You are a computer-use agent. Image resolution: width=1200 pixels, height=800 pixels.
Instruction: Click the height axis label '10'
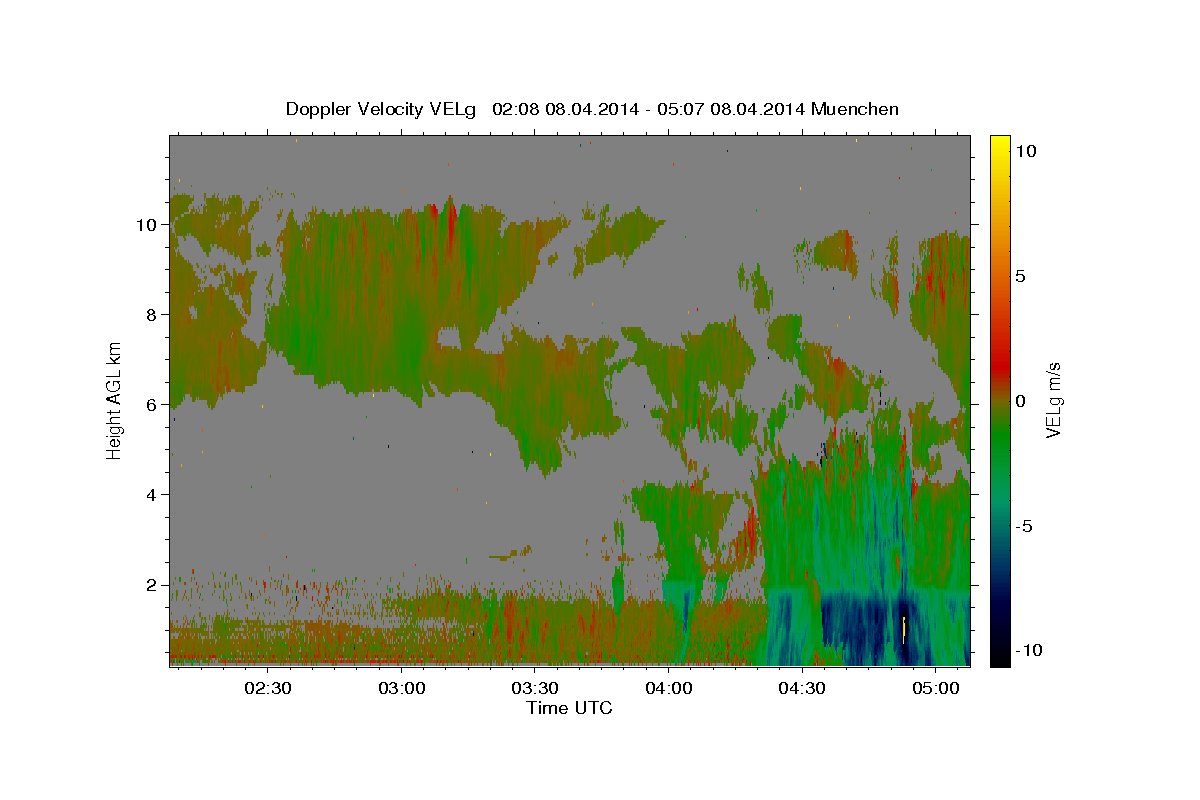(146, 224)
